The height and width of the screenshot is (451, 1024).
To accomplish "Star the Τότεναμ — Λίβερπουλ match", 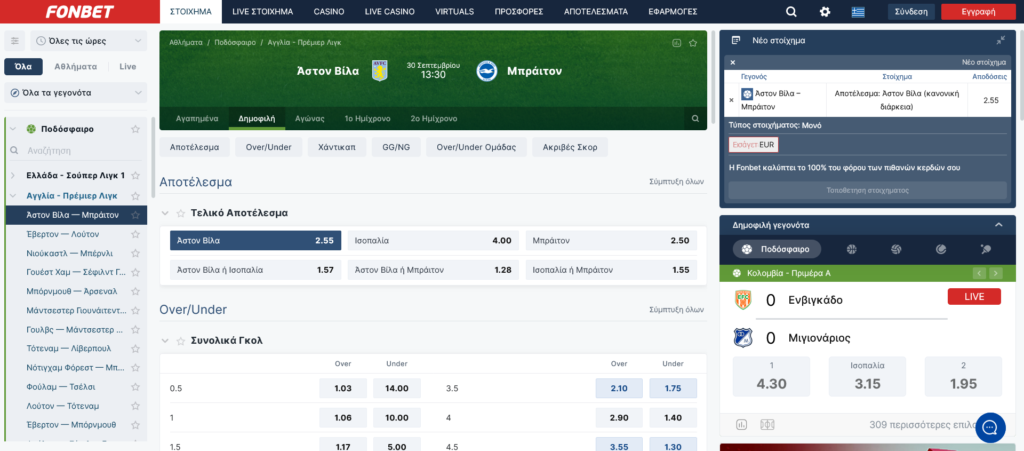I will coord(135,349).
